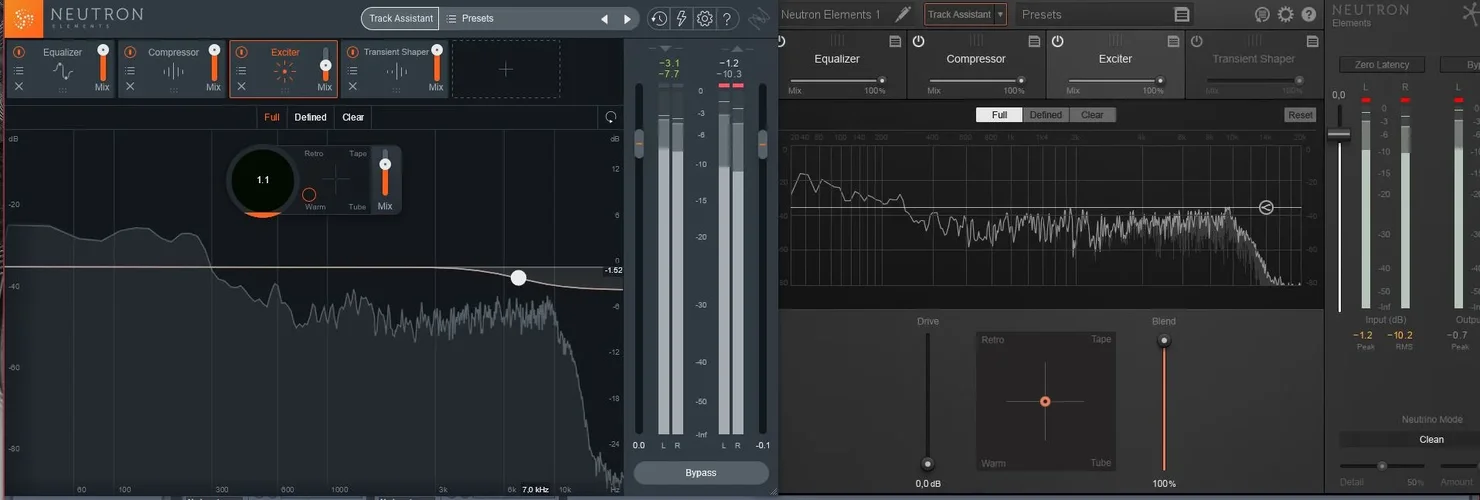Click the Reset button above right spectrum
This screenshot has width=1480, height=500.
coord(1300,115)
